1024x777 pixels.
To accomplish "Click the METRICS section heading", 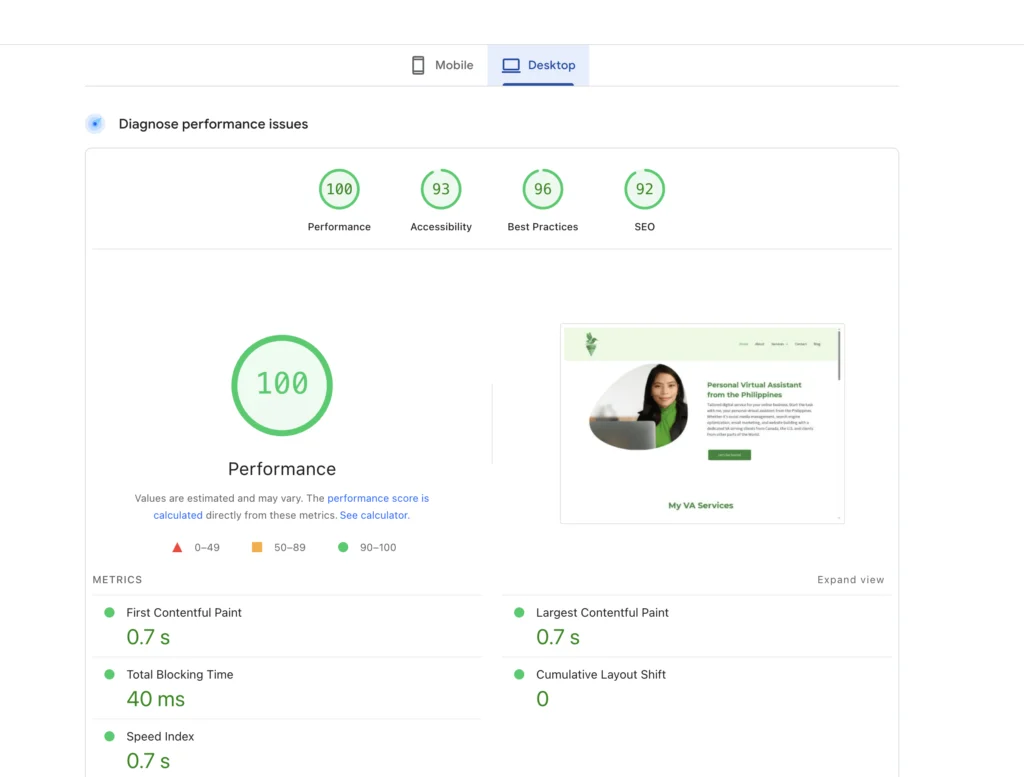I will click(x=117, y=580).
